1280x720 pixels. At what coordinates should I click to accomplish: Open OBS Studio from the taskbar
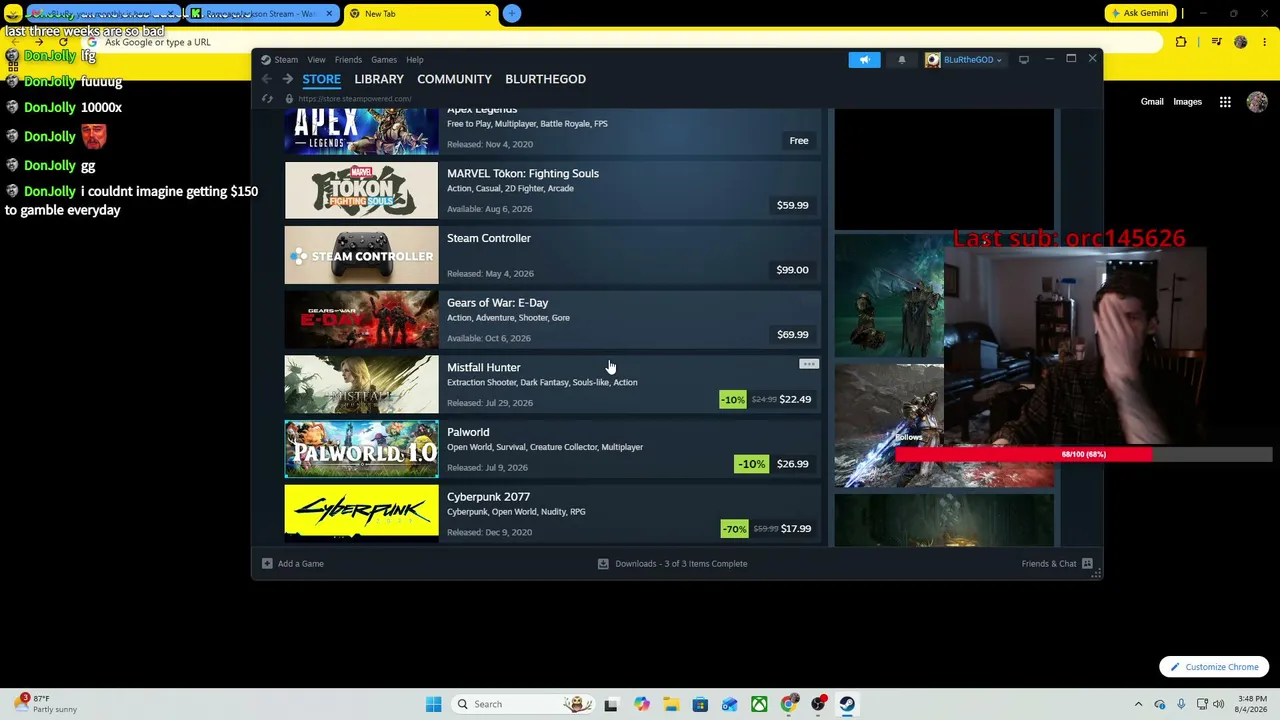point(818,704)
